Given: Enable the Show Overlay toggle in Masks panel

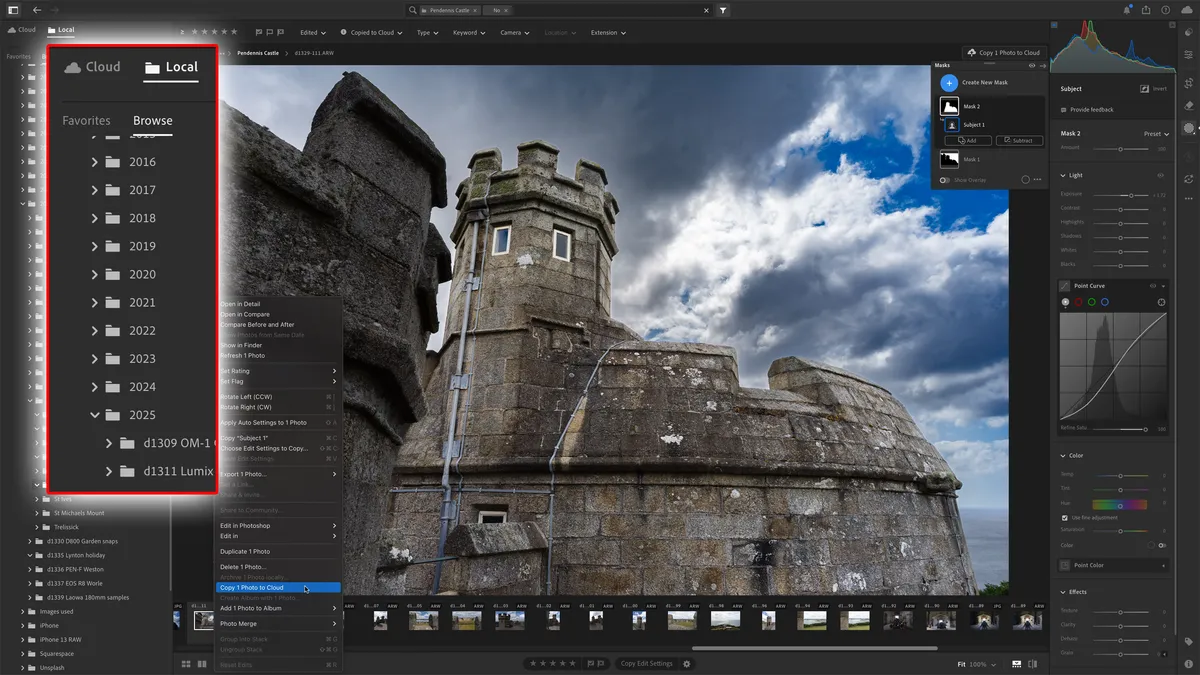Looking at the screenshot, I should 944,180.
